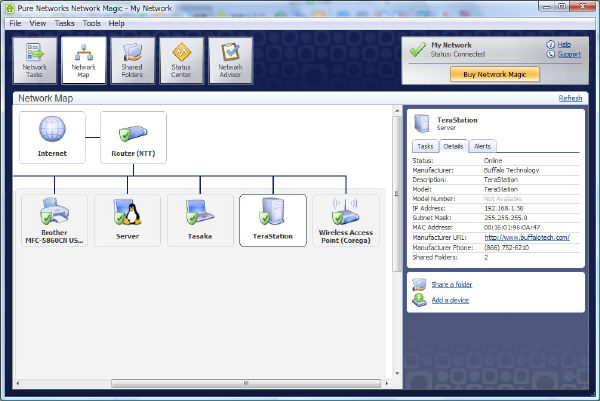Open the Help link
This screenshot has height=401, width=600.
point(564,44)
